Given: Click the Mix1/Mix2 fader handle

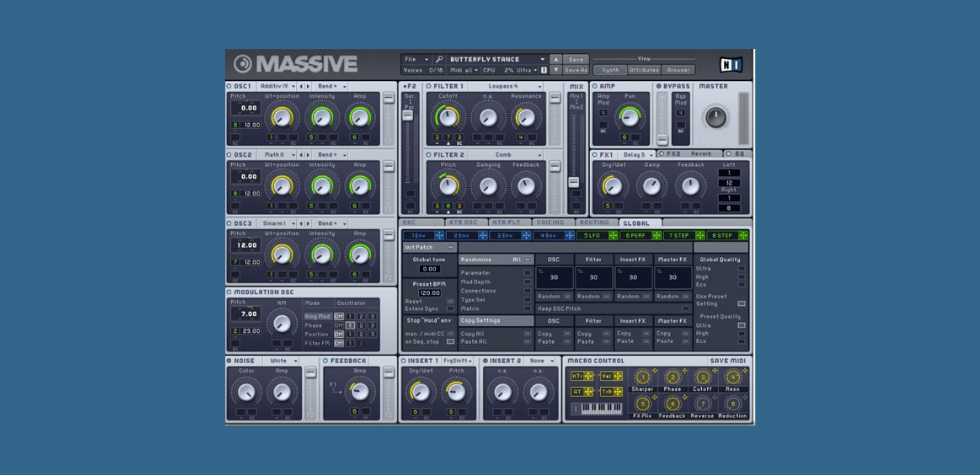Looking at the screenshot, I should coord(573,182).
